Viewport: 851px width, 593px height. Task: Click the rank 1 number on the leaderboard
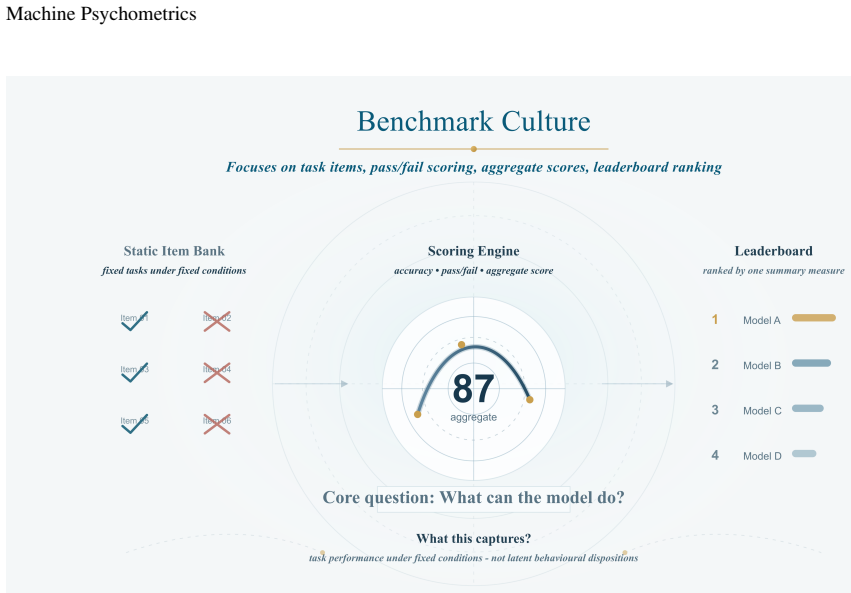point(715,320)
